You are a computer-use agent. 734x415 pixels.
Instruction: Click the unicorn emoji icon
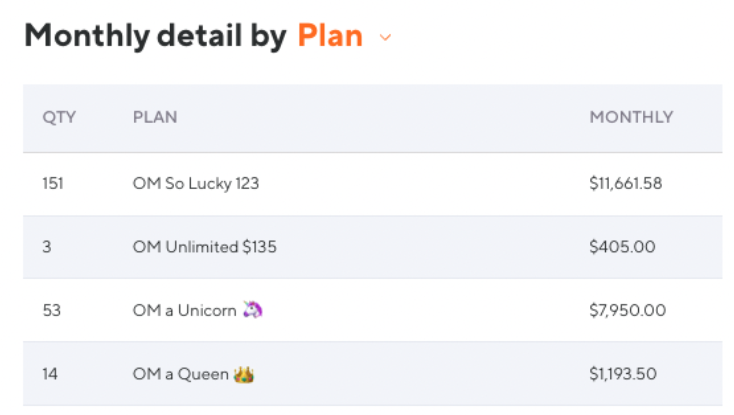(253, 310)
